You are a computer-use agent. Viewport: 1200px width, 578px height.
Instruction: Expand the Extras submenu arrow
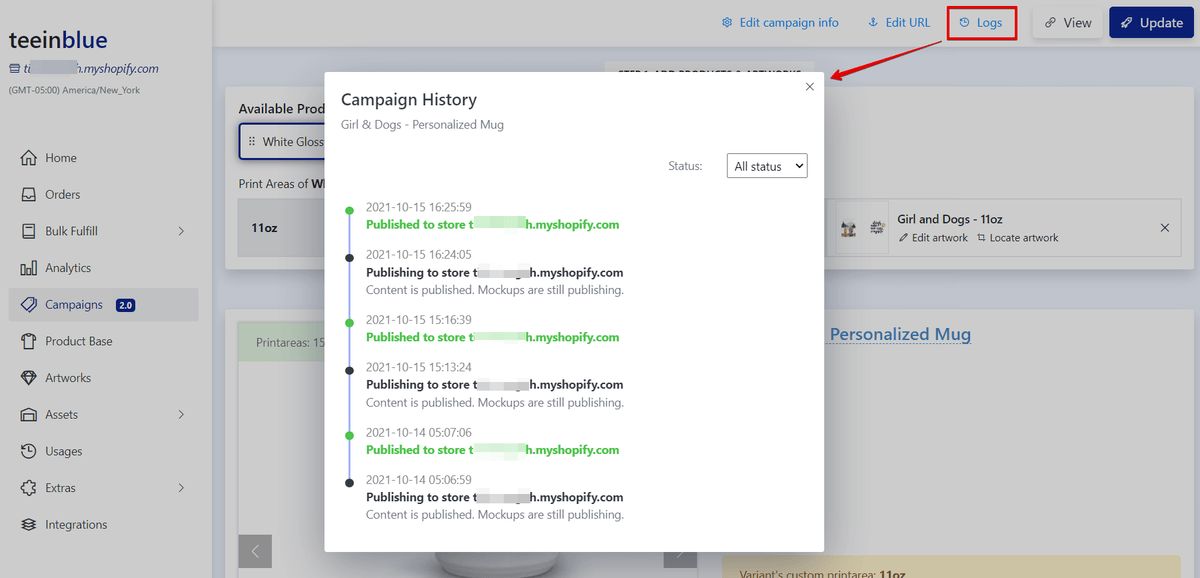[181, 488]
